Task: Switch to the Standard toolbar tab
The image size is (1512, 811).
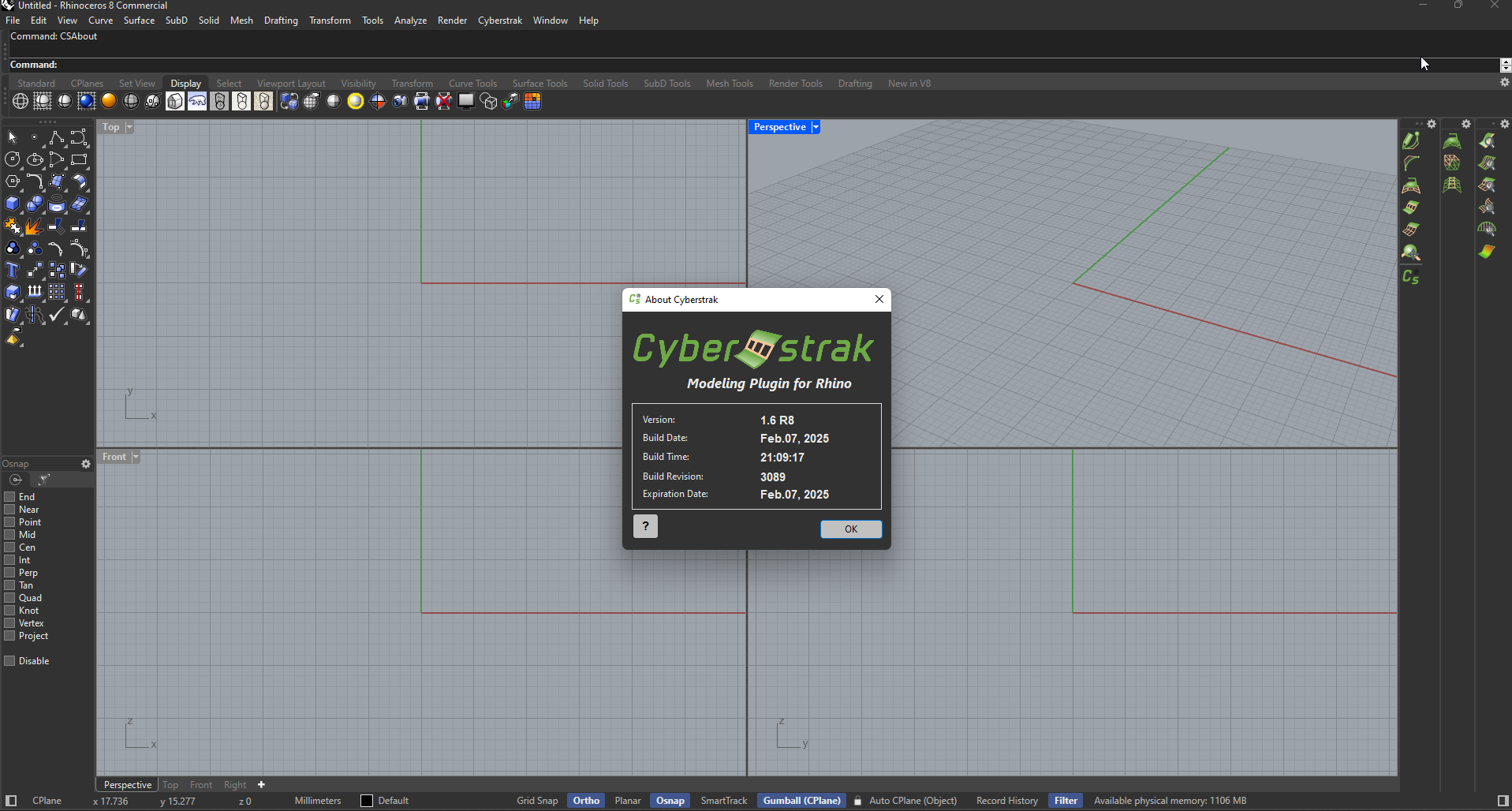Action: tap(36, 84)
